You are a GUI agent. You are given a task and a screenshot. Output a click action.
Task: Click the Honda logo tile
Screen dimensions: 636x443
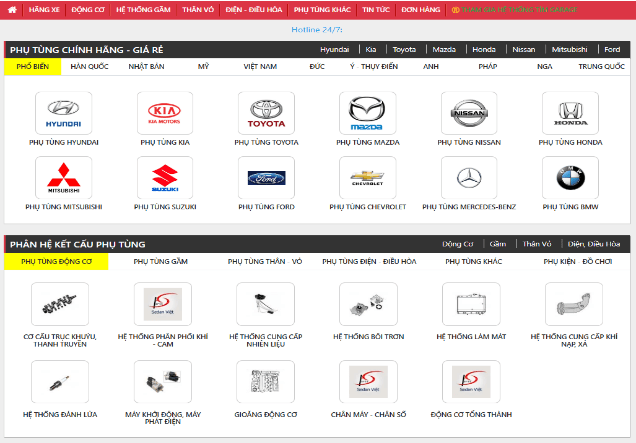click(570, 112)
